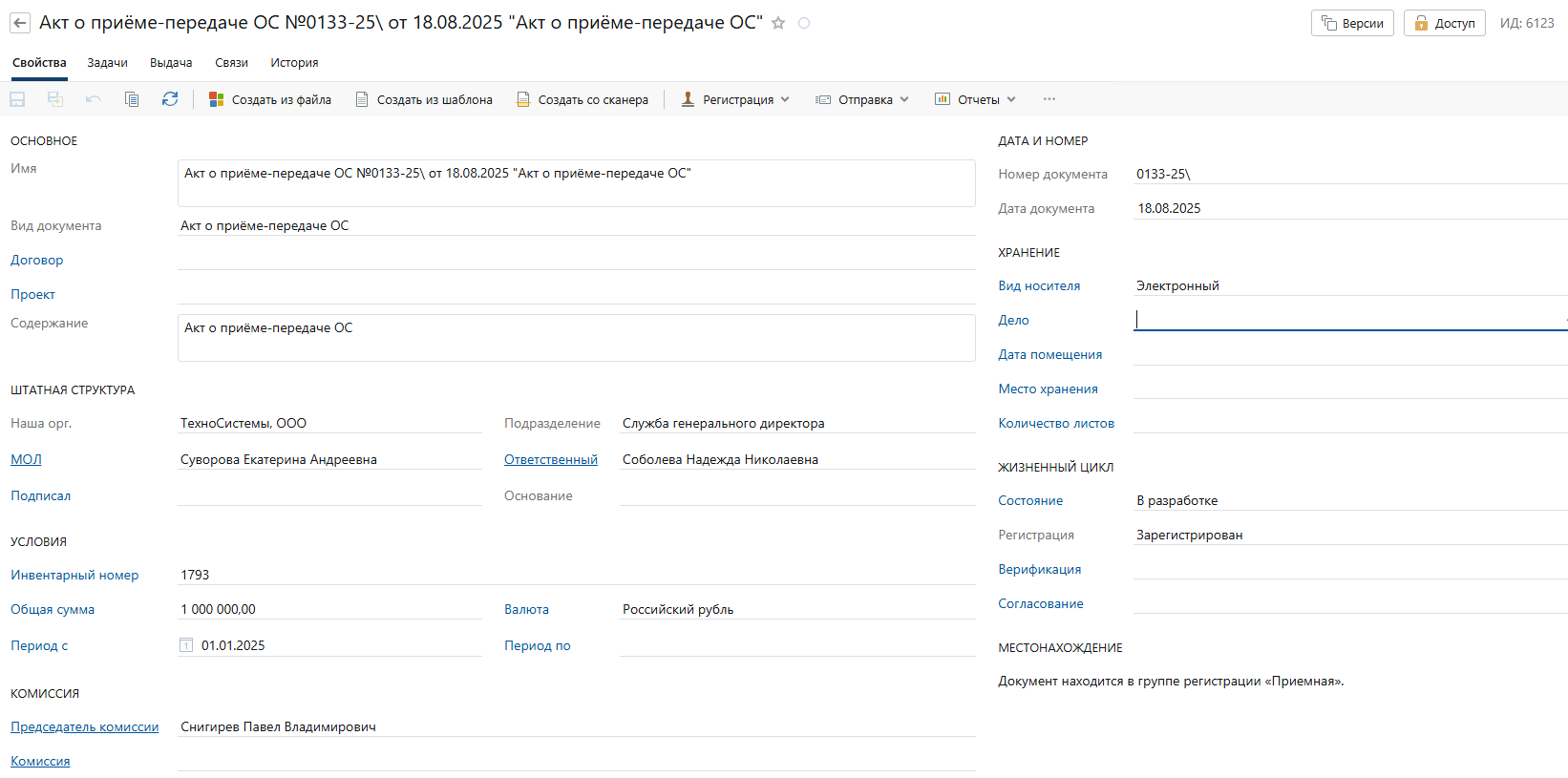Click the refresh icon in toolbar

pyautogui.click(x=170, y=99)
